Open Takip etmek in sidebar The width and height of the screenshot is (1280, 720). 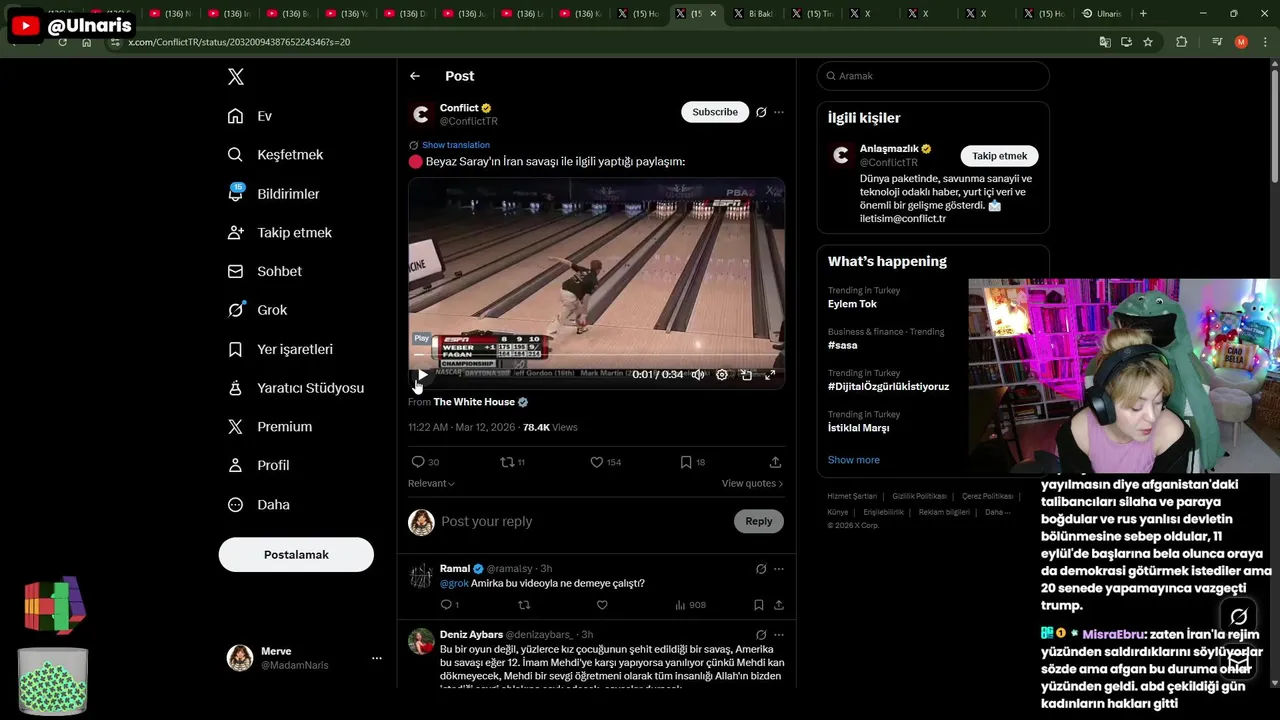pyautogui.click(x=279, y=232)
